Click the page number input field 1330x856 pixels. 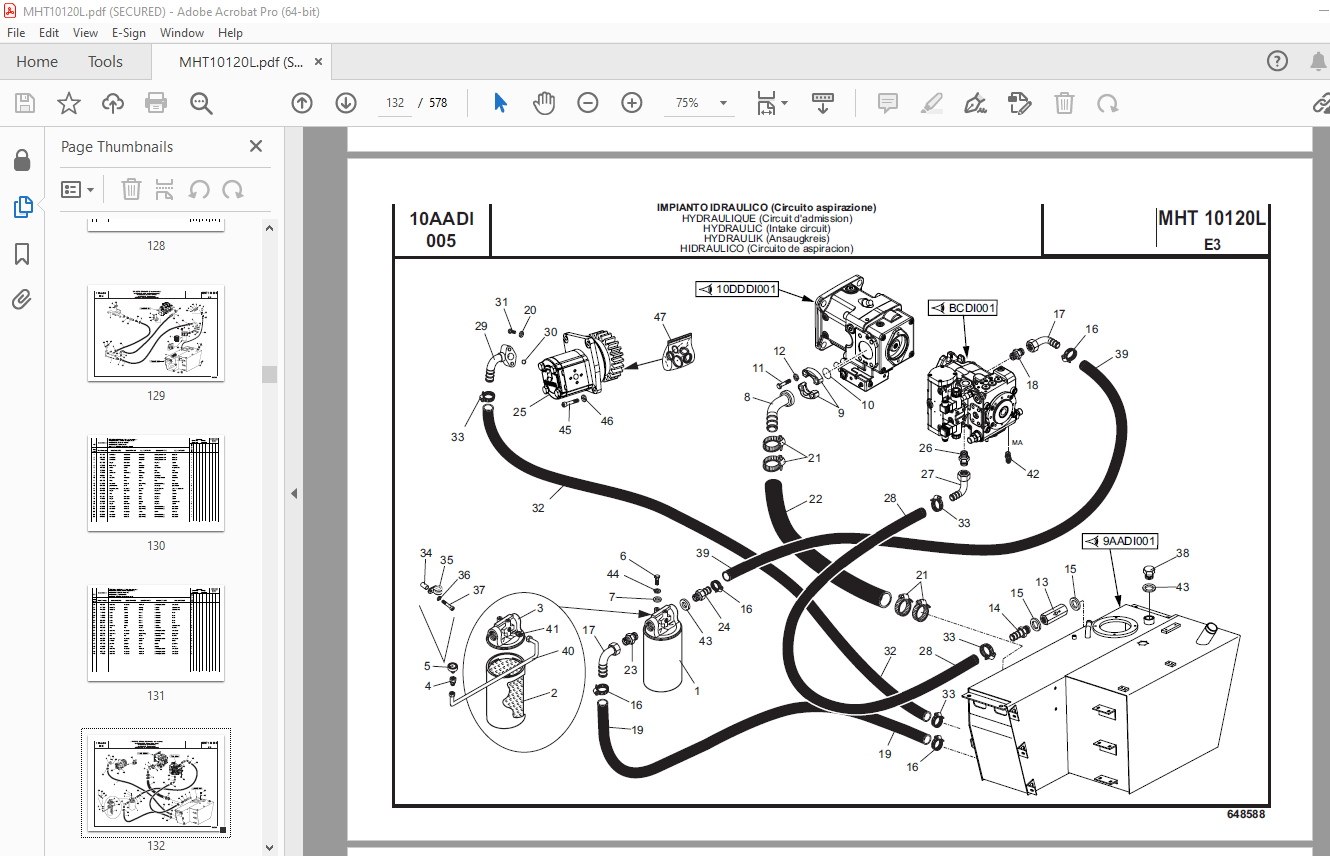click(395, 103)
